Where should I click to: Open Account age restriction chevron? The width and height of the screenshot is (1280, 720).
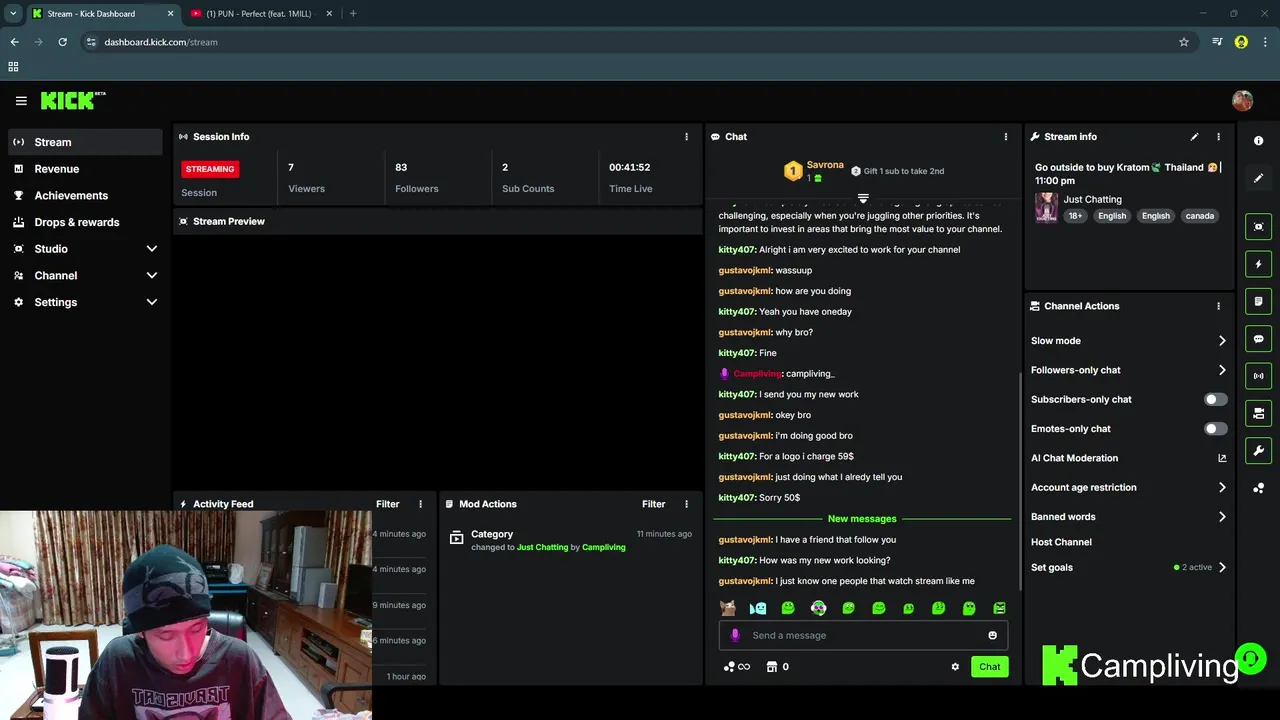(1222, 488)
